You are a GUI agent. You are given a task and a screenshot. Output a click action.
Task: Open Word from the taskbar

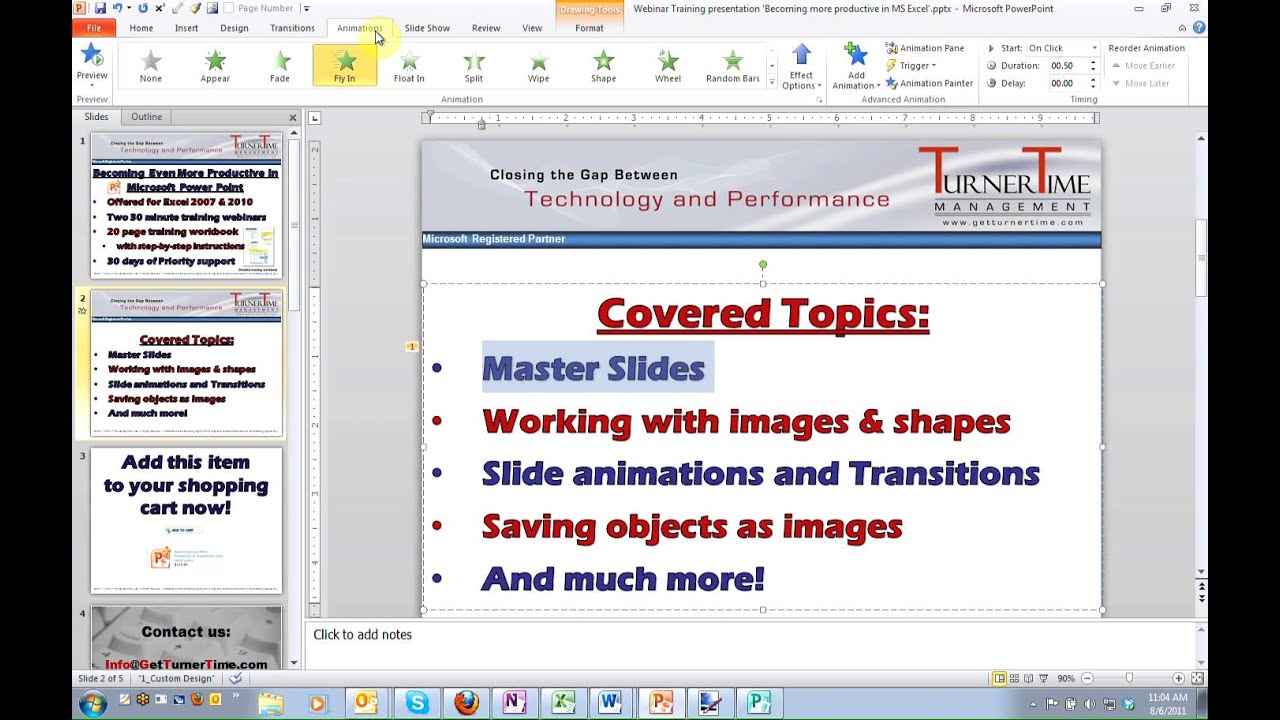click(x=610, y=704)
